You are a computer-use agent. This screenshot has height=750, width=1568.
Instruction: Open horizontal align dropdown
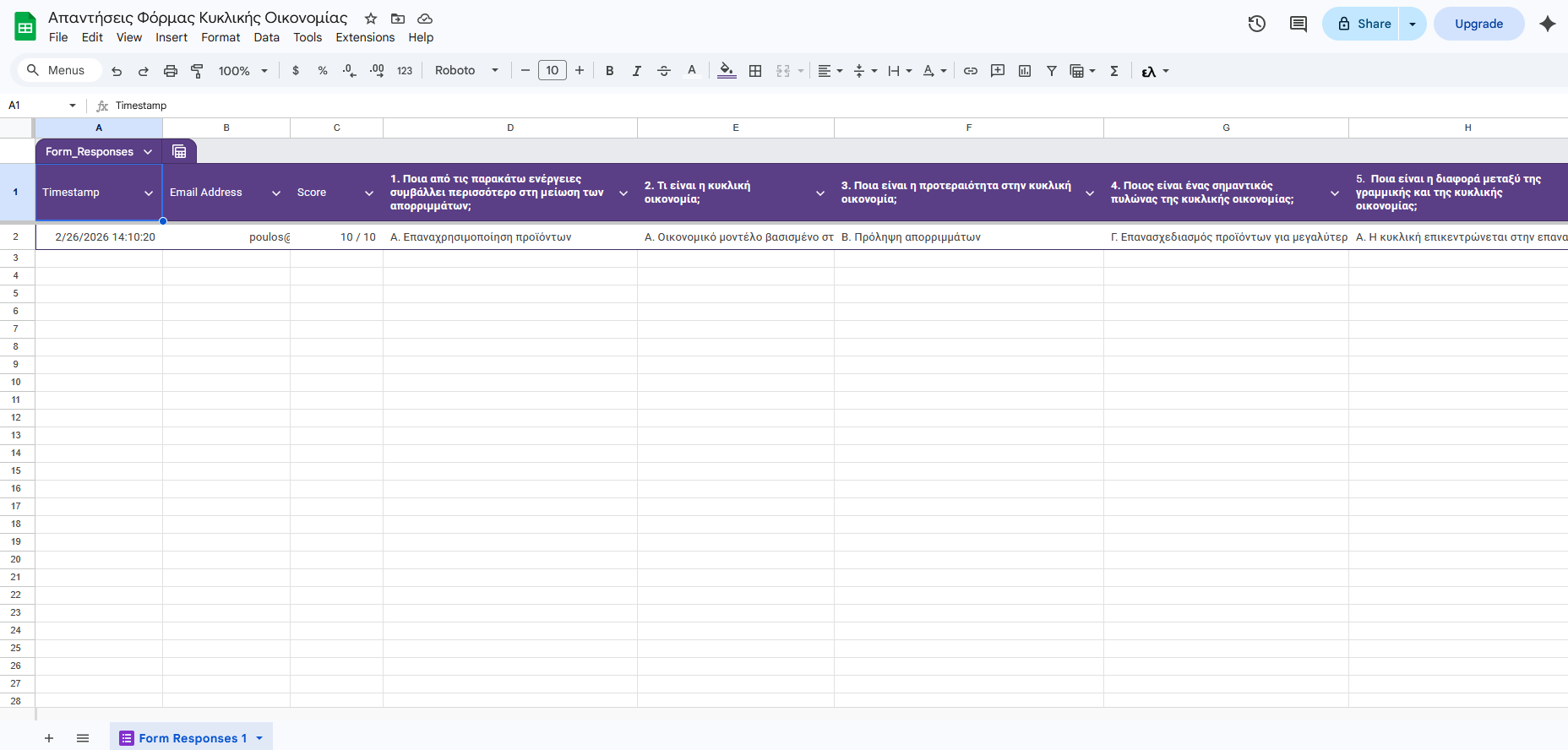830,71
